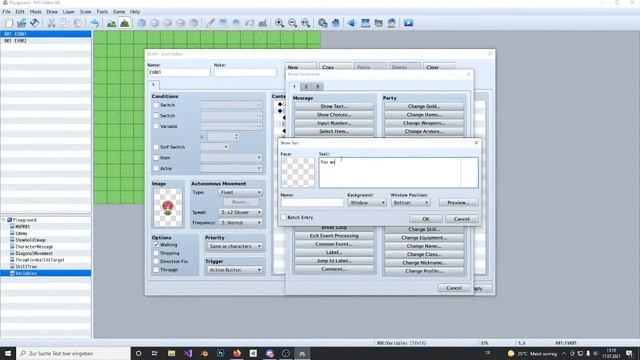Viewport: 640px width, 360px height.
Task: Open File Explorer from the taskbar
Action: [171, 353]
